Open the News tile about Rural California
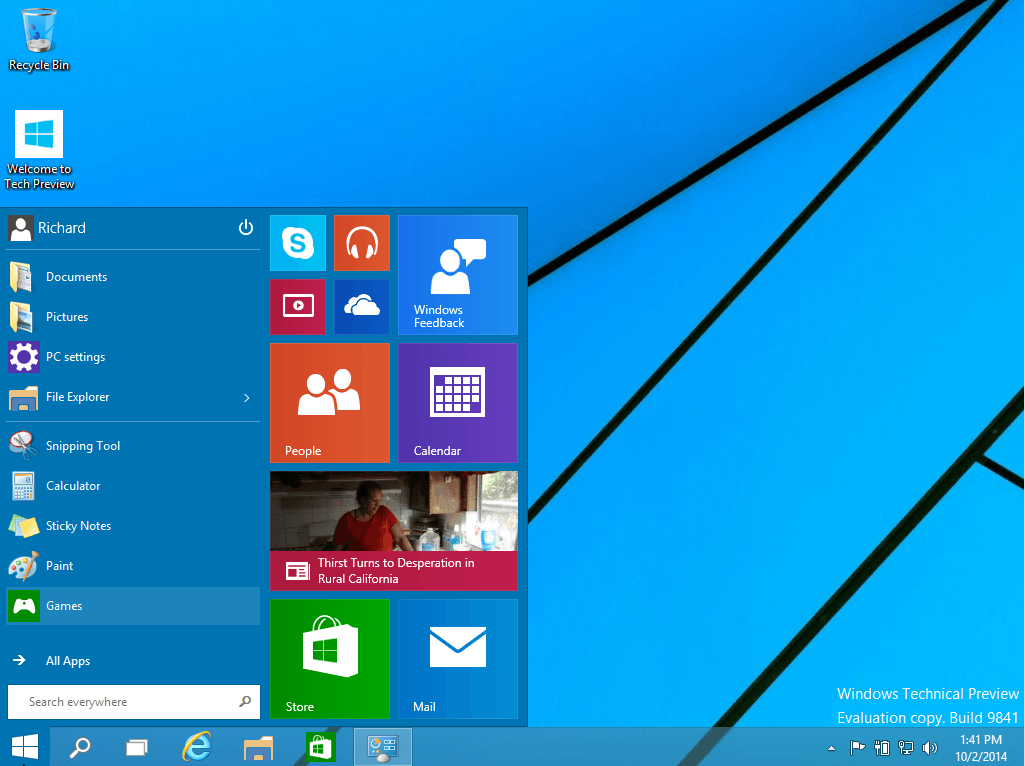The image size is (1025, 766). click(394, 531)
